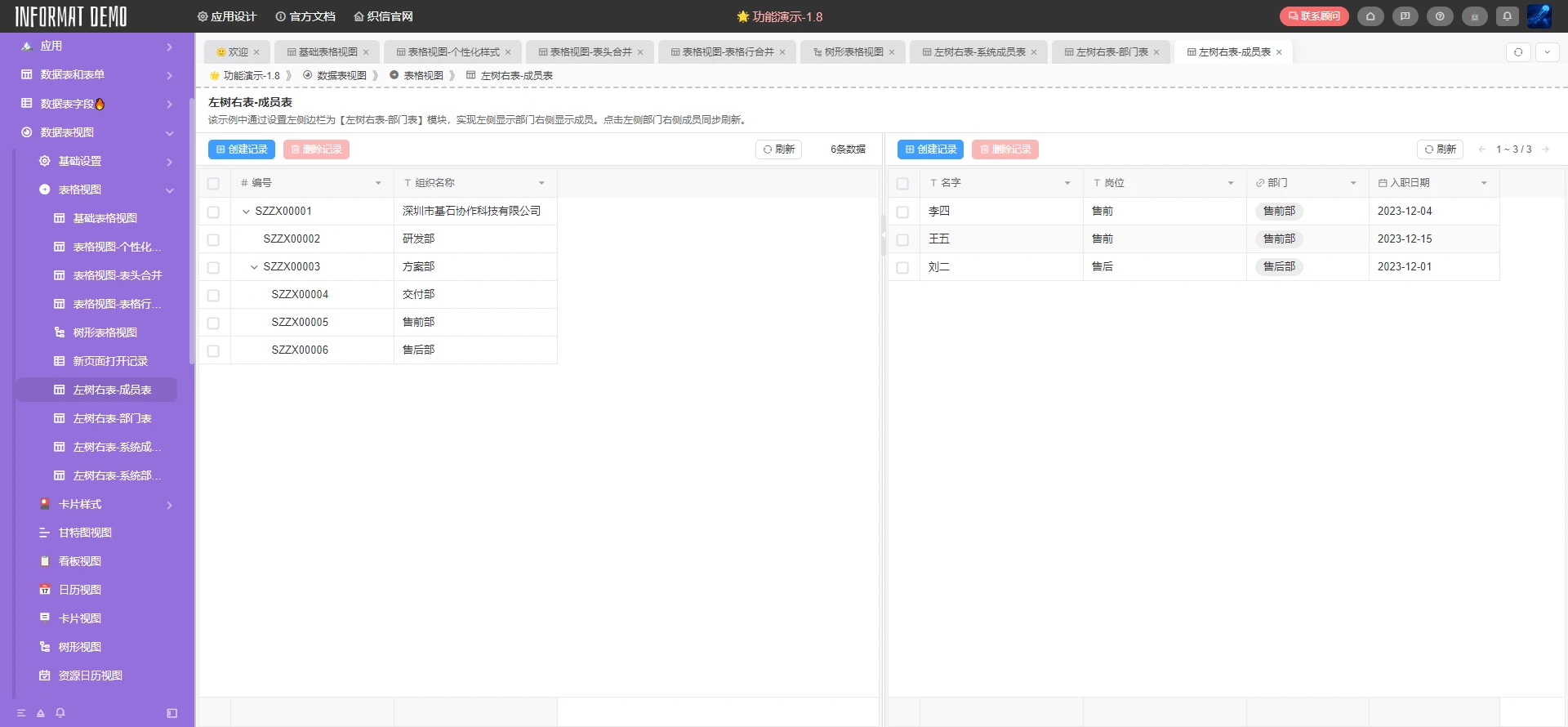Toggle select-all checkbox in right table header
Viewport: 1568px width, 727px height.
click(902, 184)
